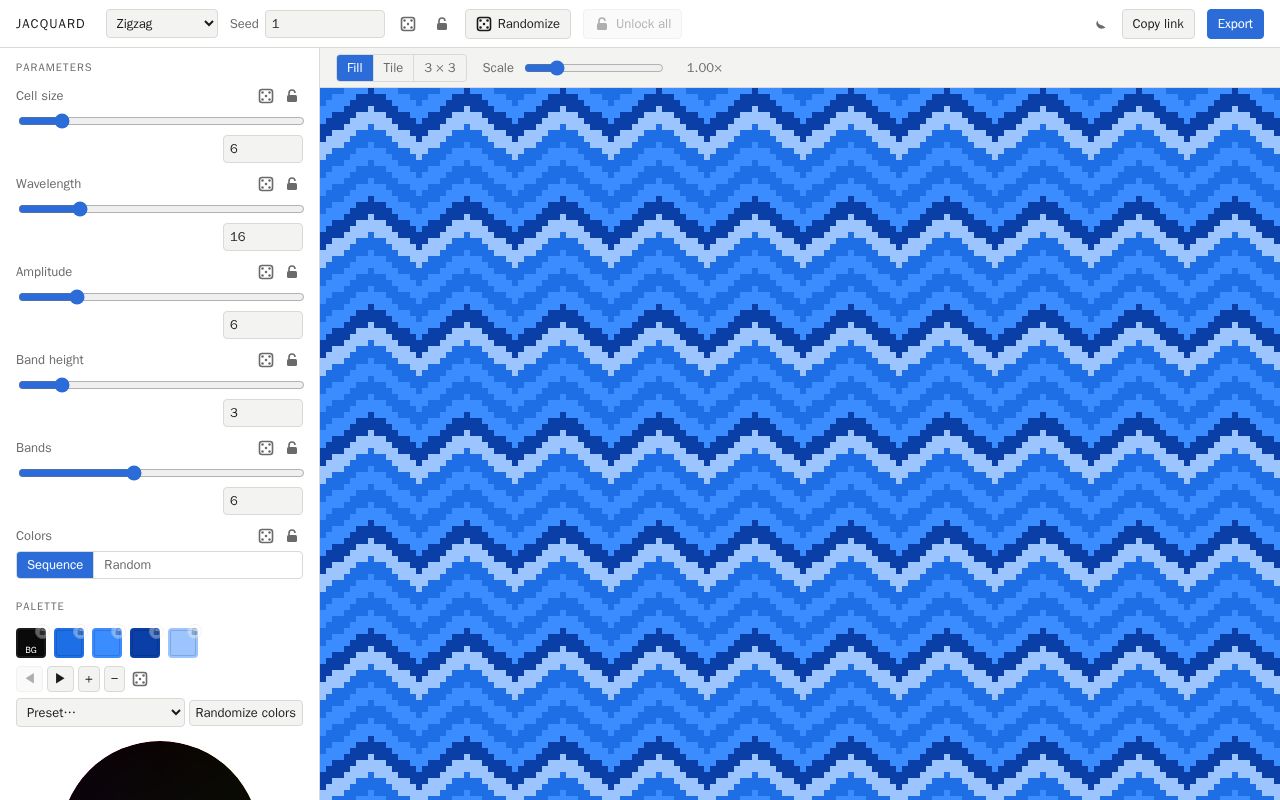This screenshot has width=1280, height=800.
Task: Shift palette backward with the left arrow
Action: pos(30,679)
